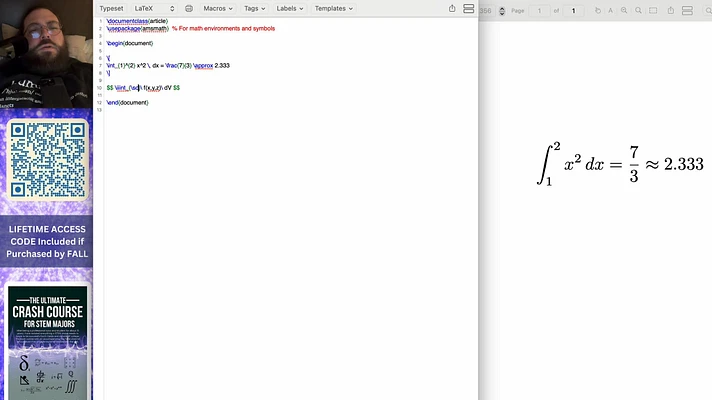Click the zoom in magnifier in the preview
This screenshot has height=400, width=712.
624,10
